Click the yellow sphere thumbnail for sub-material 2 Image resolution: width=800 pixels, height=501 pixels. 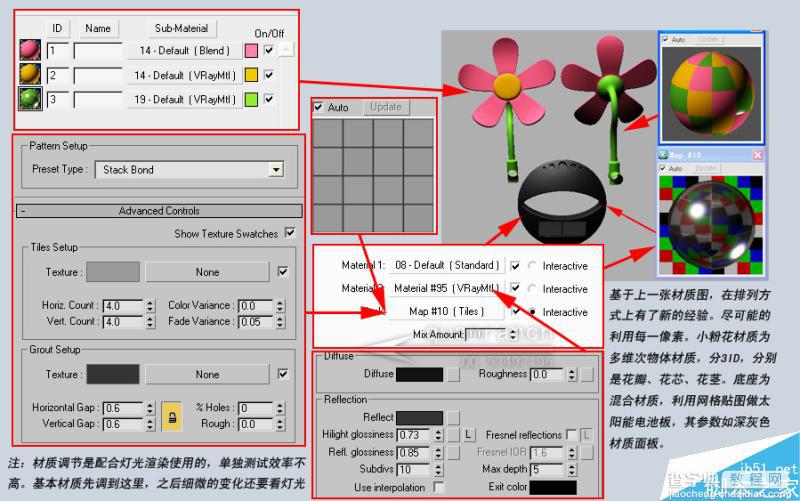(x=30, y=74)
